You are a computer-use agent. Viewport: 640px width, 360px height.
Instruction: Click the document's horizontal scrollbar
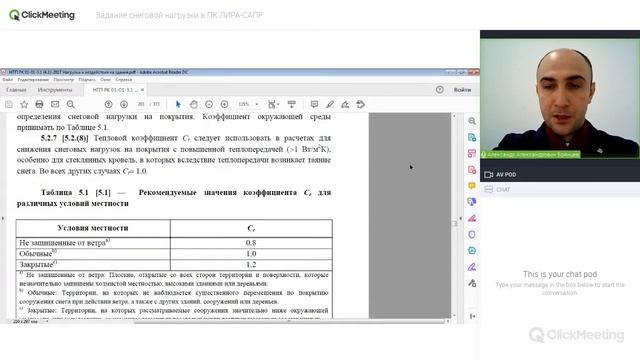[x=289, y=322]
